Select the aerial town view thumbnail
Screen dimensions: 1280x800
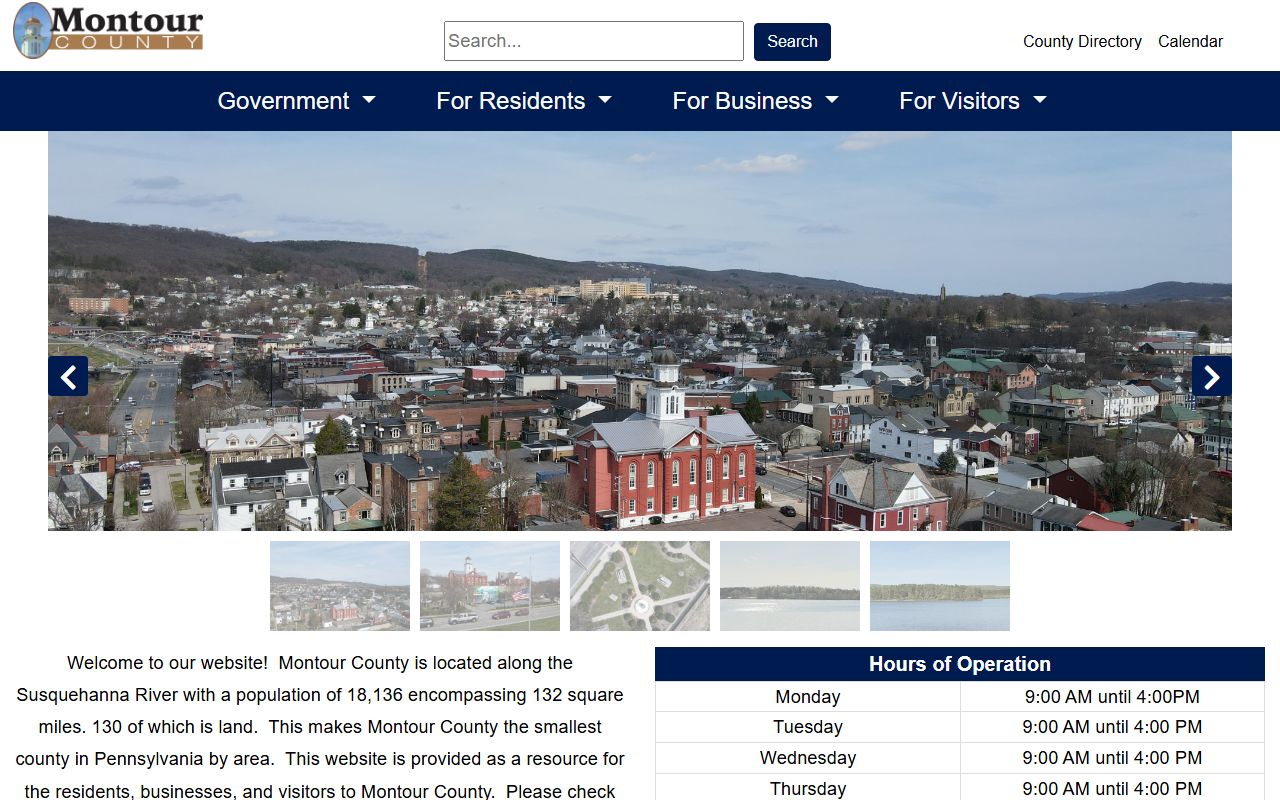(340, 586)
